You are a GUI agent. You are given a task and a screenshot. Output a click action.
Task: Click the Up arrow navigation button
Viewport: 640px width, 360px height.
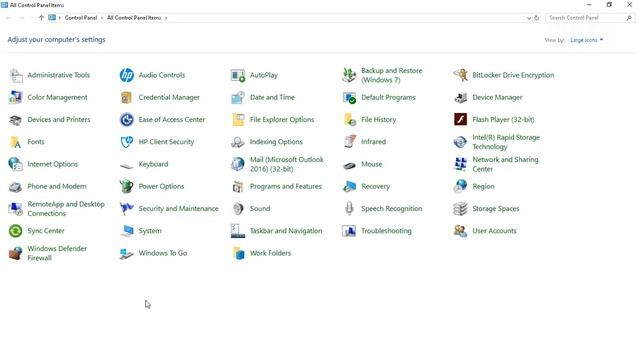pos(41,18)
